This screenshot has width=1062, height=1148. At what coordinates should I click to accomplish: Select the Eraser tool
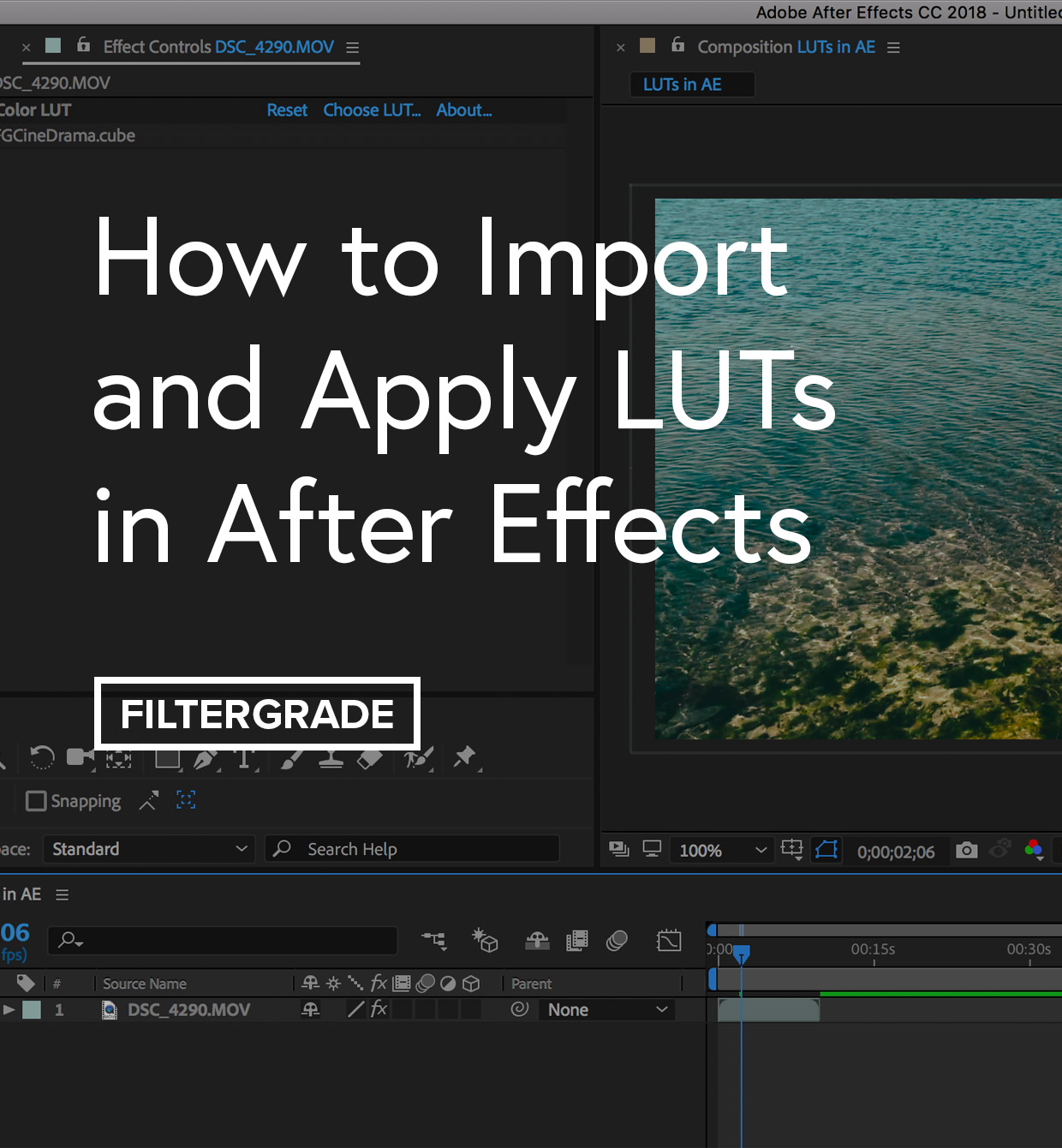(x=369, y=758)
